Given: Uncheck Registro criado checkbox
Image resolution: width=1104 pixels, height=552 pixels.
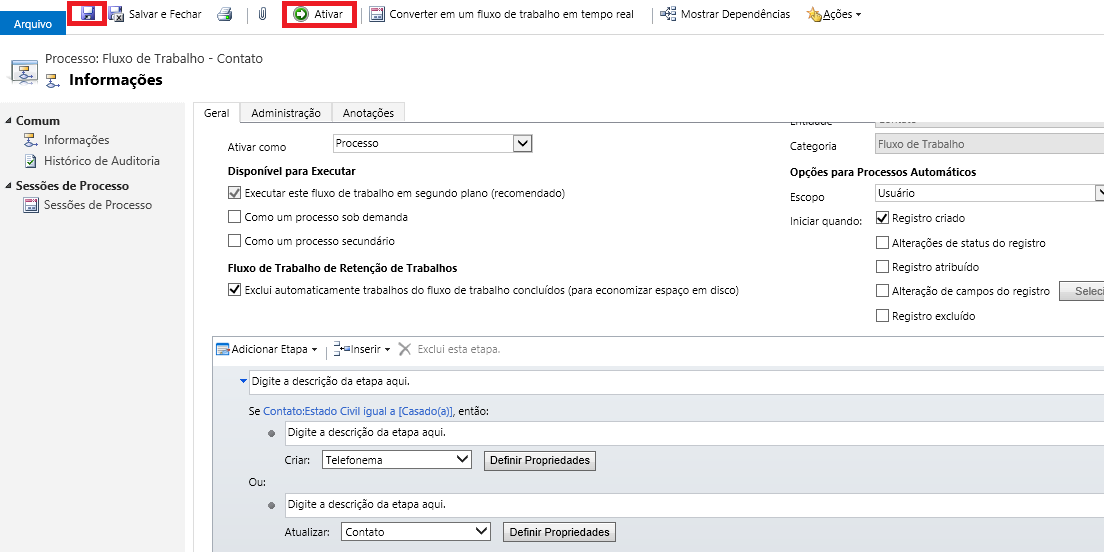Looking at the screenshot, I should click(x=882, y=218).
